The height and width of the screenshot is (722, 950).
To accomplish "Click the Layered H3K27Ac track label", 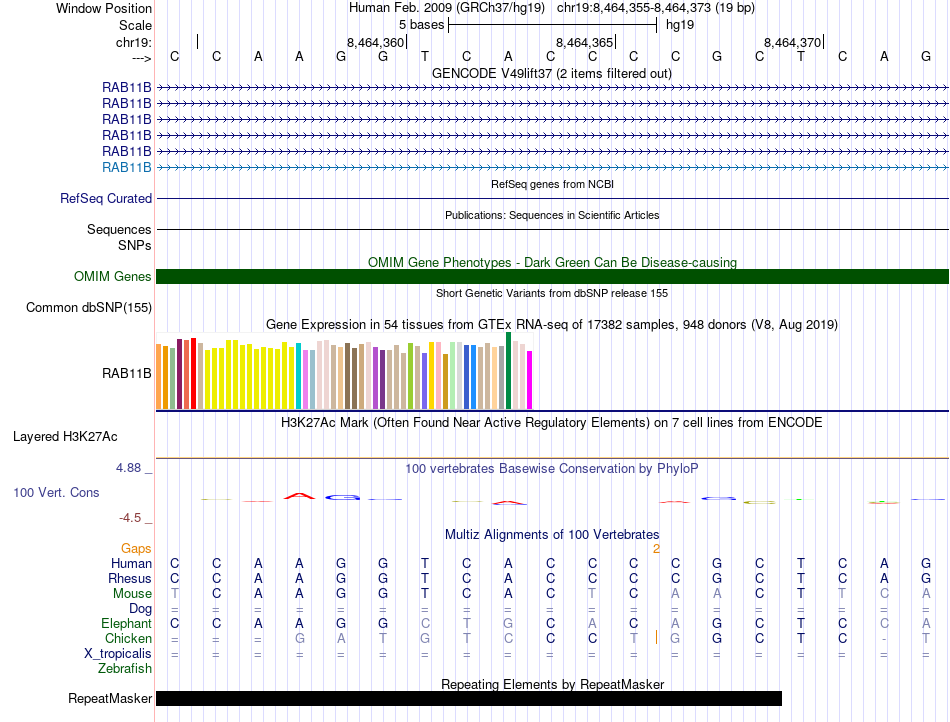I will (65, 437).
